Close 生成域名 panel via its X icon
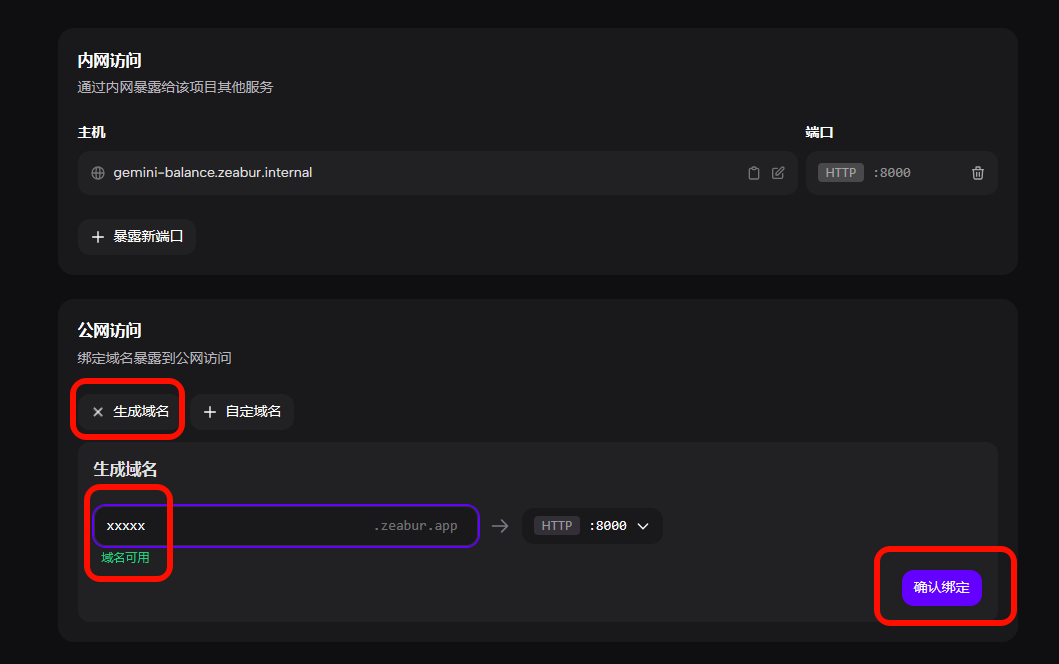The image size is (1059, 664). (98, 412)
